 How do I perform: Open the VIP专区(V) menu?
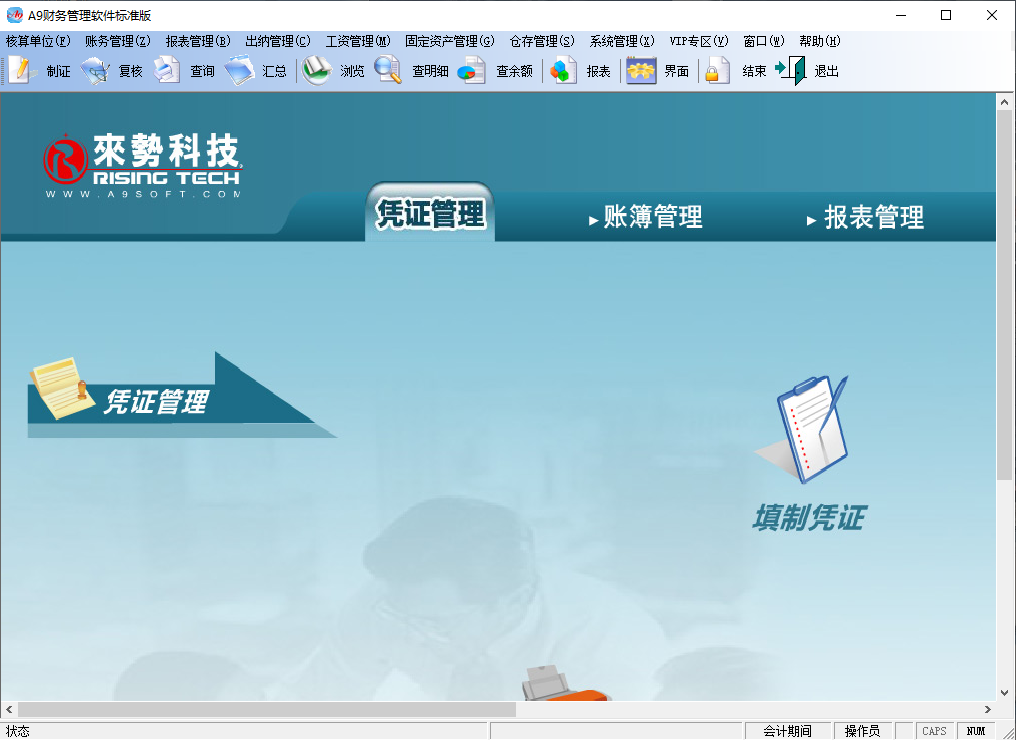pos(699,41)
